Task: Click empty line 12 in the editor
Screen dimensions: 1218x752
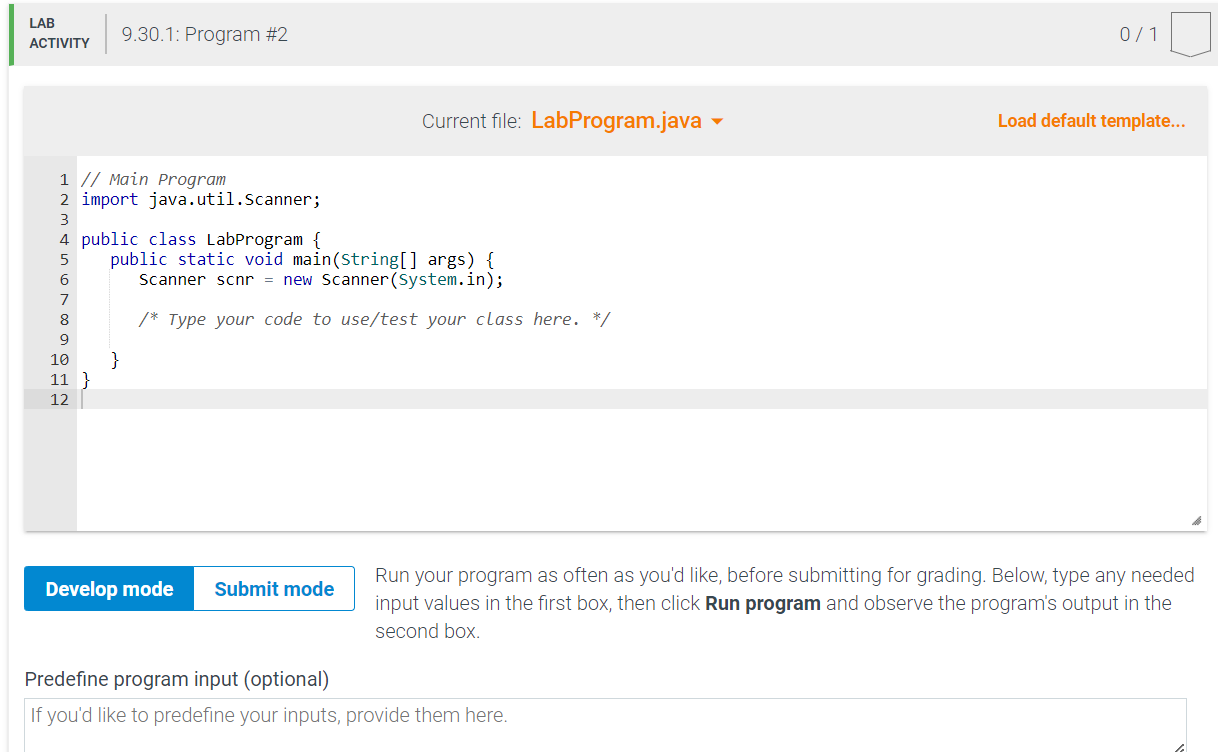Action: click(200, 399)
